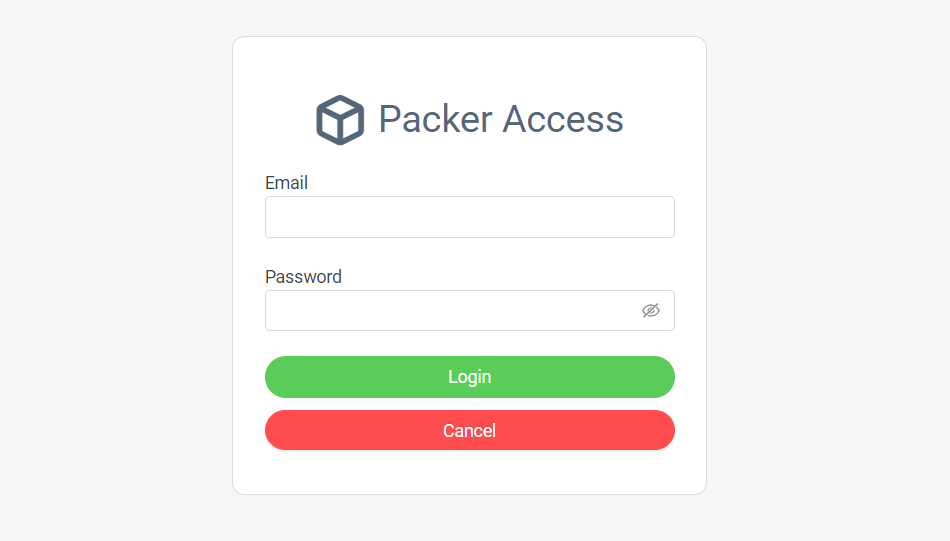
Task: Click the word Packer in the heading
Action: coord(435,119)
